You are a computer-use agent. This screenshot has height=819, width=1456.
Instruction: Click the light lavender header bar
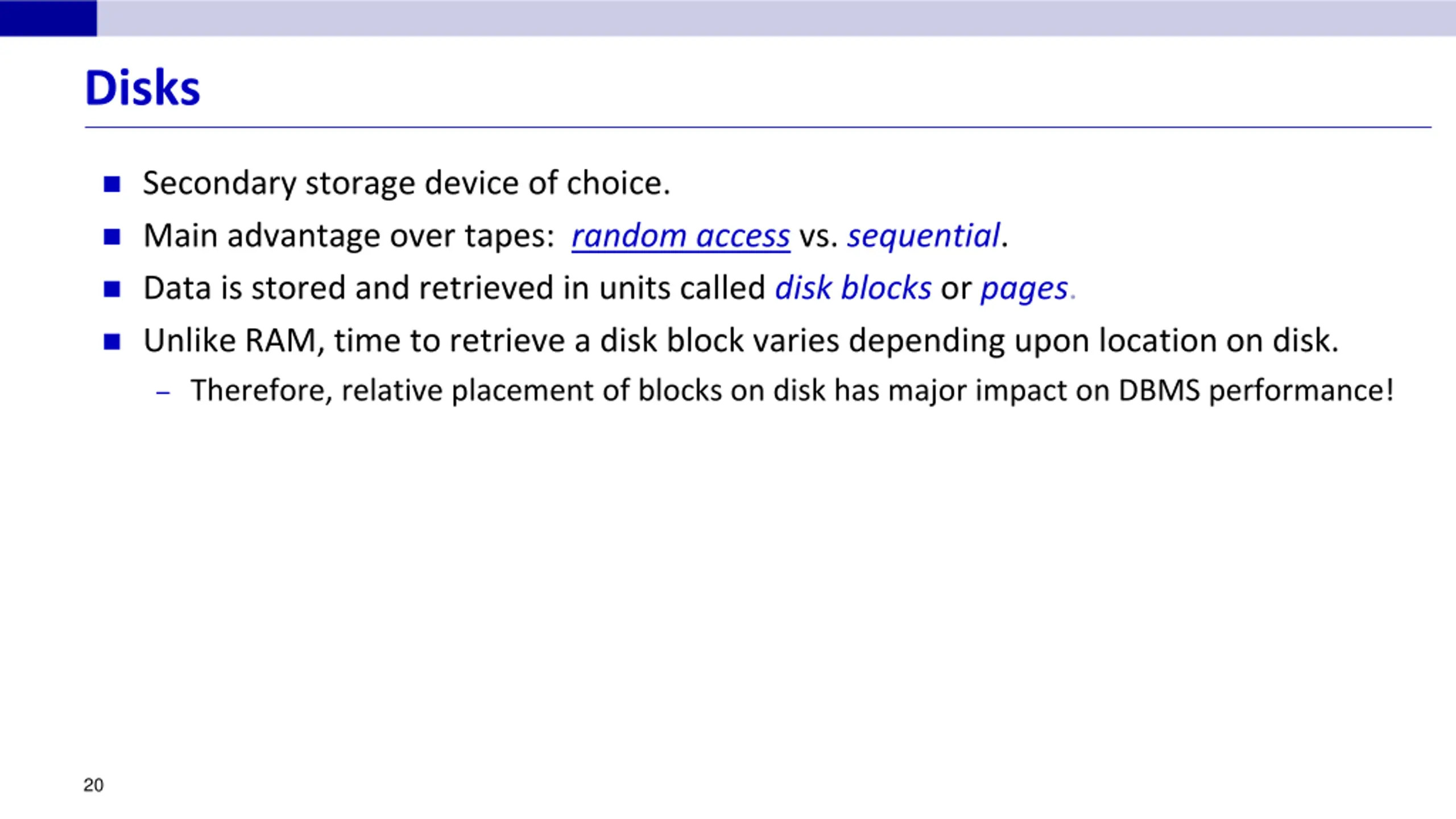776,18
